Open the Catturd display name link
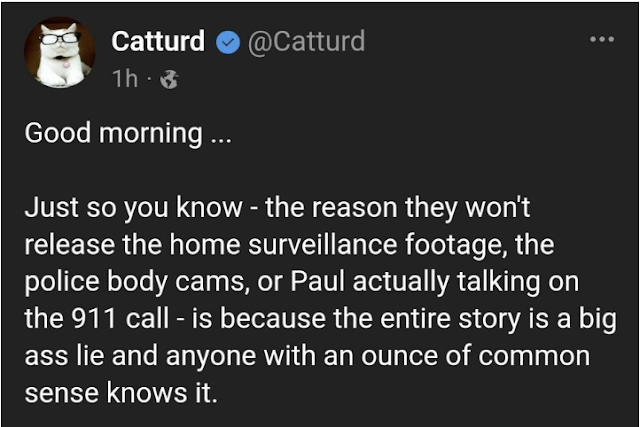Image resolution: width=640 pixels, height=427 pixels. click(x=158, y=42)
